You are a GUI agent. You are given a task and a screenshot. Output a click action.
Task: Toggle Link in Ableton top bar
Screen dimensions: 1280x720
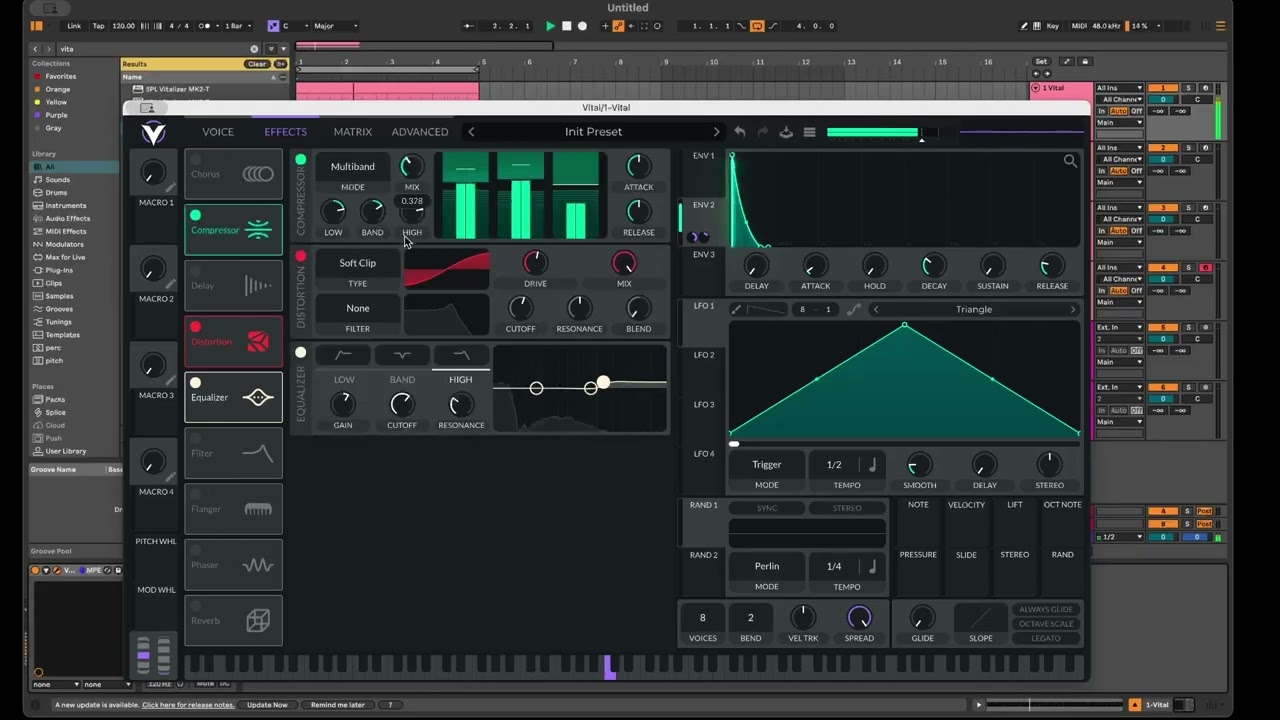click(74, 26)
